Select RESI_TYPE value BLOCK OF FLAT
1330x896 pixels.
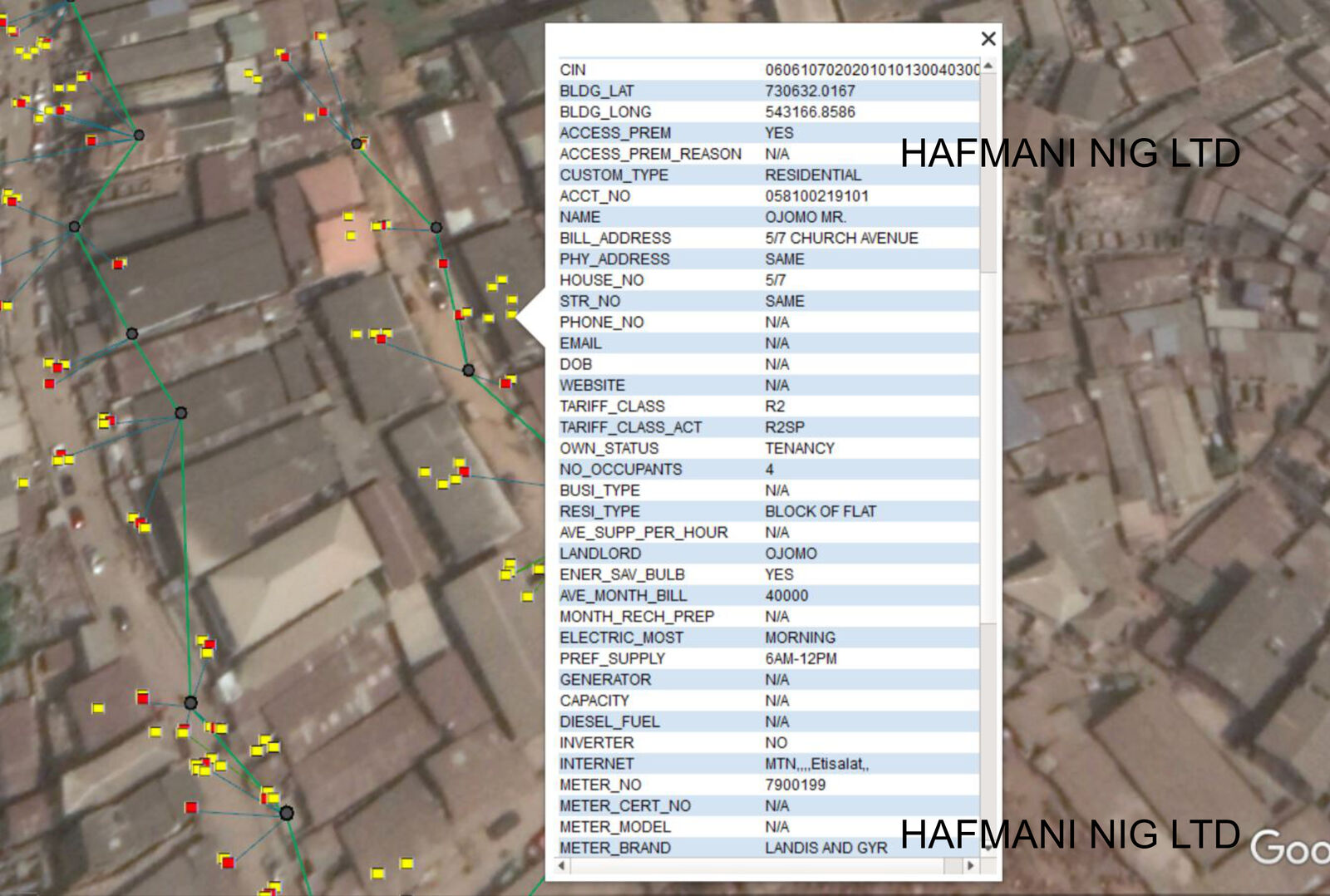coord(820,511)
